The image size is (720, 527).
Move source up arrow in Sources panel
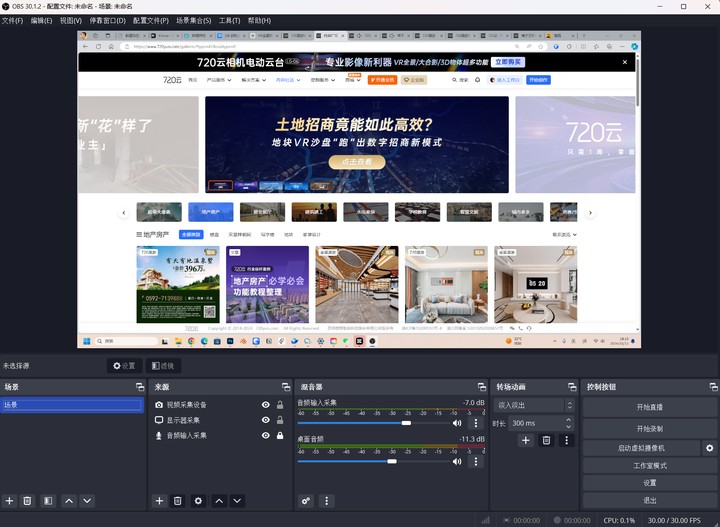219,501
